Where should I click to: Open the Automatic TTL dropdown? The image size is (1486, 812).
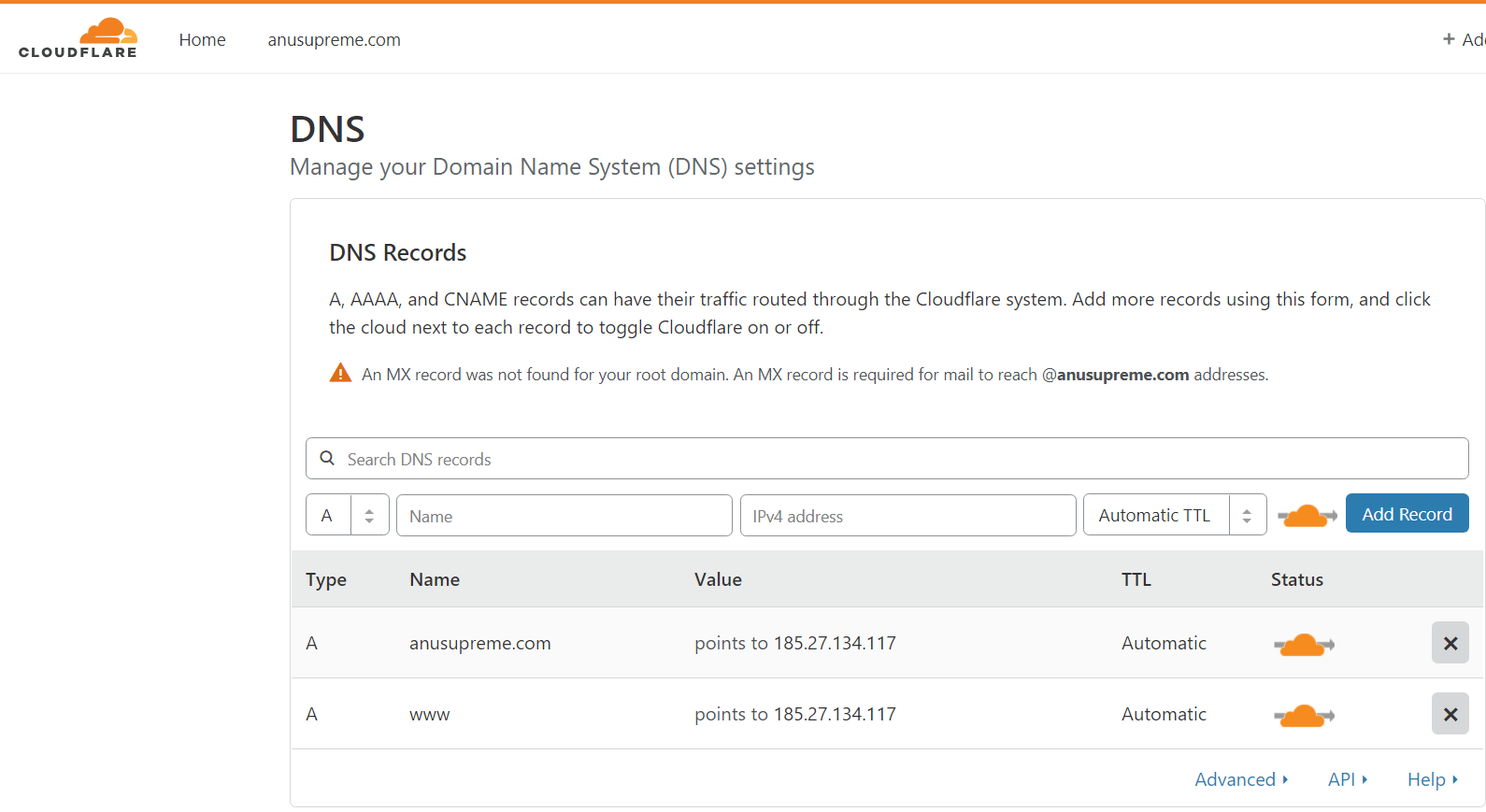pos(1174,515)
